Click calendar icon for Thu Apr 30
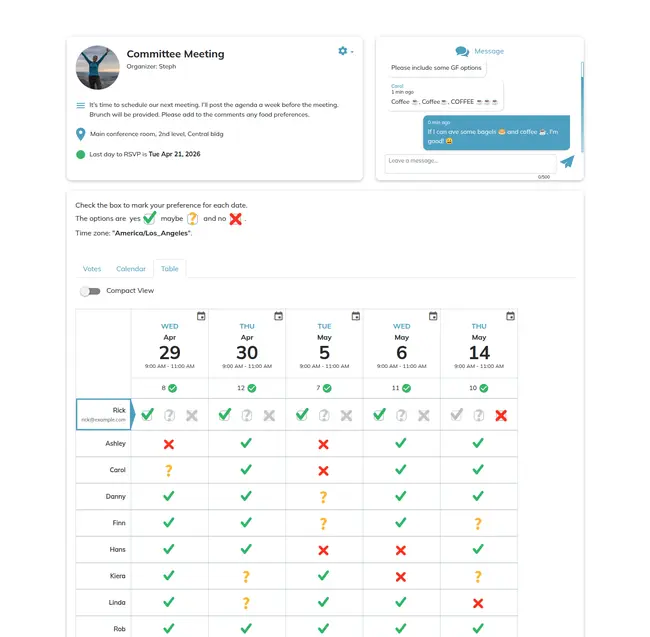 point(278,316)
